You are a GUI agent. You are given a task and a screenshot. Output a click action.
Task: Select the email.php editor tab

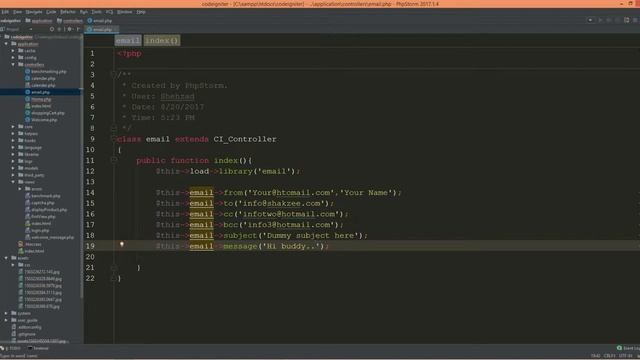[x=101, y=29]
